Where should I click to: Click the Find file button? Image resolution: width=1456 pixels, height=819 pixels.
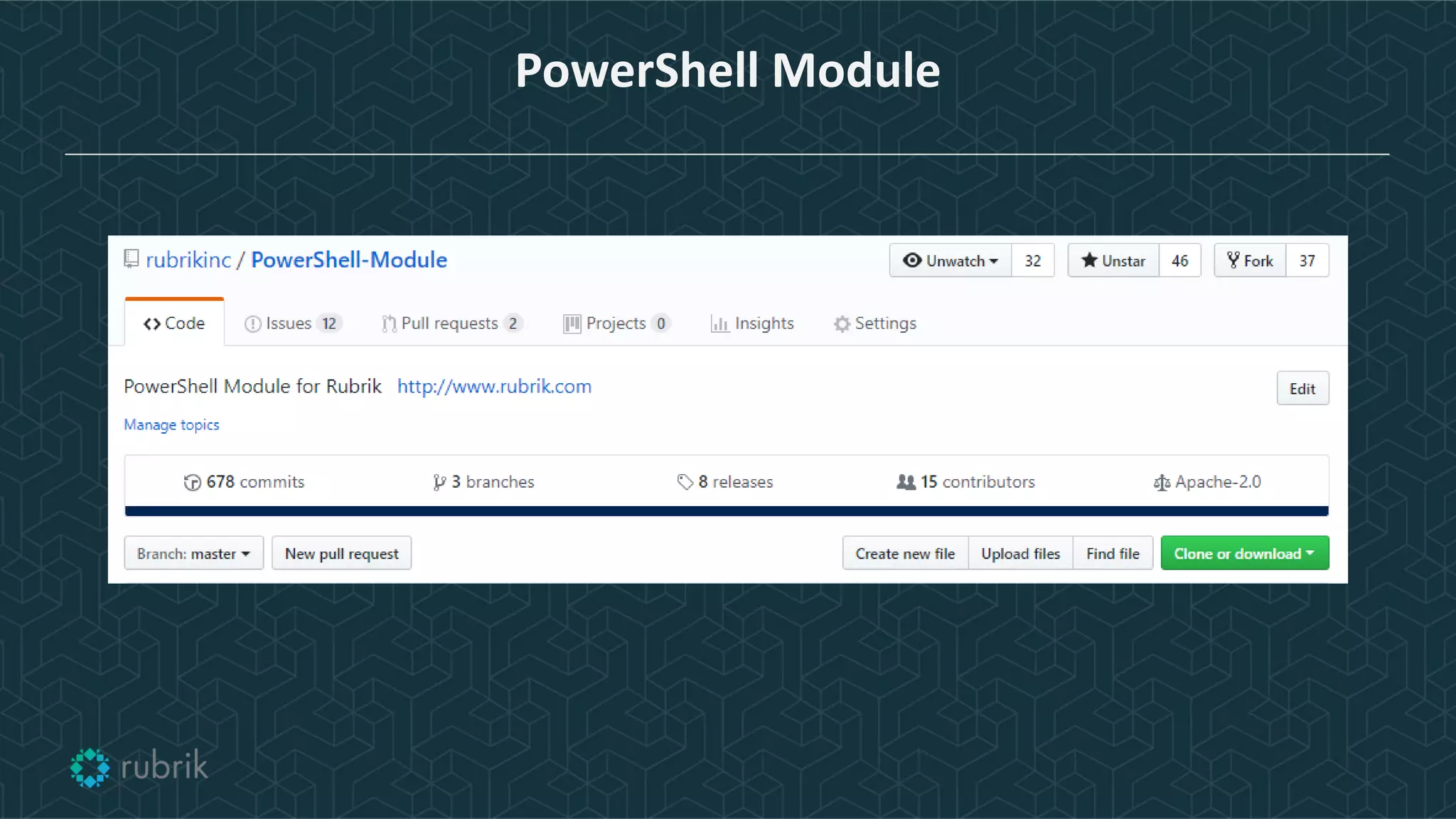pyautogui.click(x=1113, y=553)
